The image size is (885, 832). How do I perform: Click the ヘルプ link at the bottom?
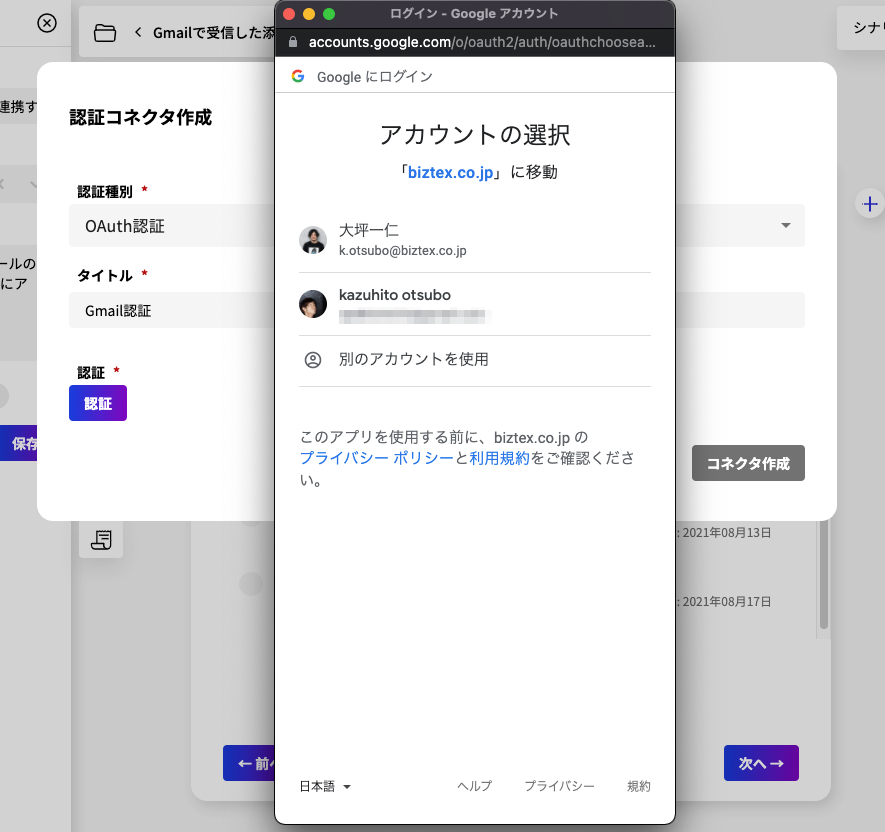(474, 786)
